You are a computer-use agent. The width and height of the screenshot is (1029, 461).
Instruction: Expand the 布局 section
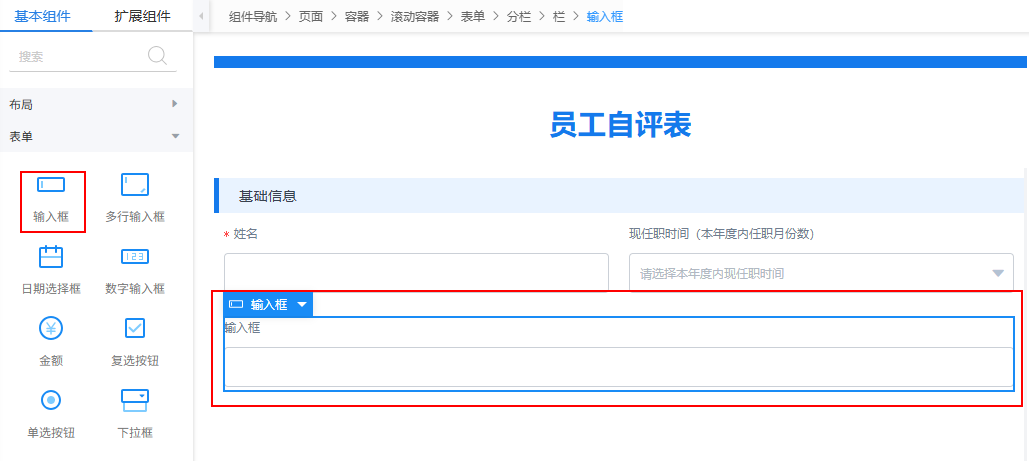coord(96,104)
